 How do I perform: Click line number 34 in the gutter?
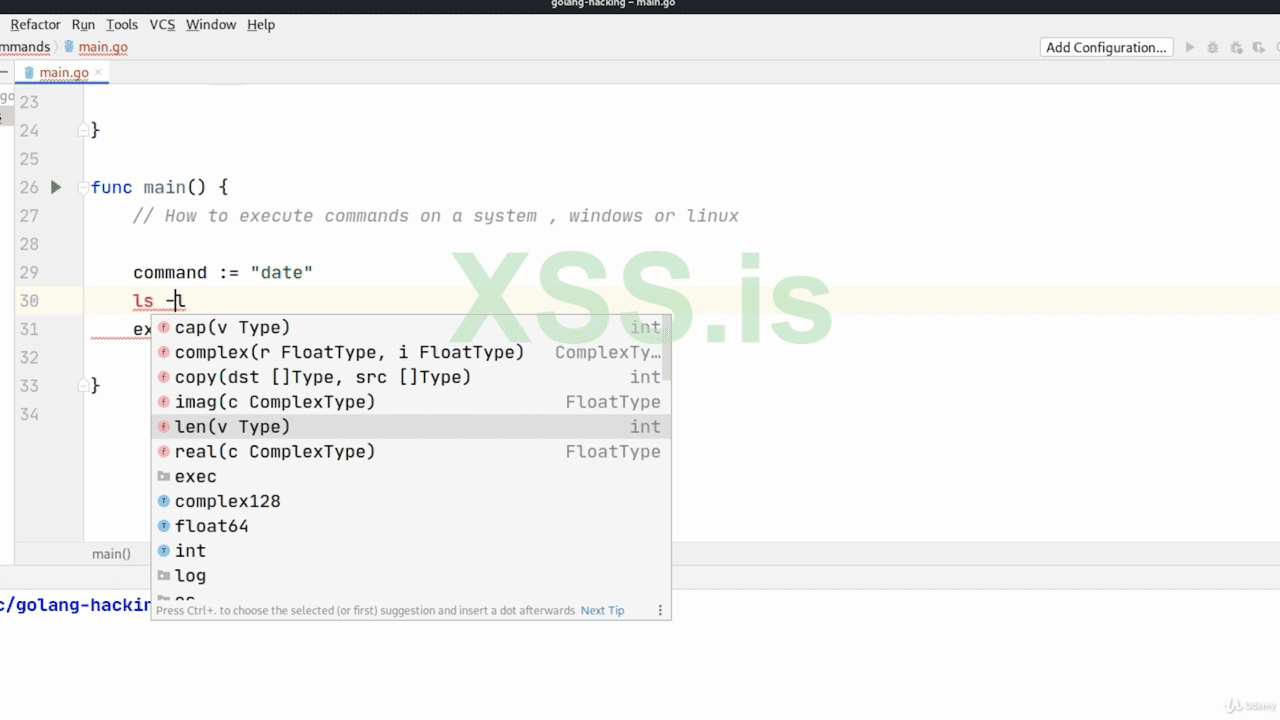[x=28, y=414]
